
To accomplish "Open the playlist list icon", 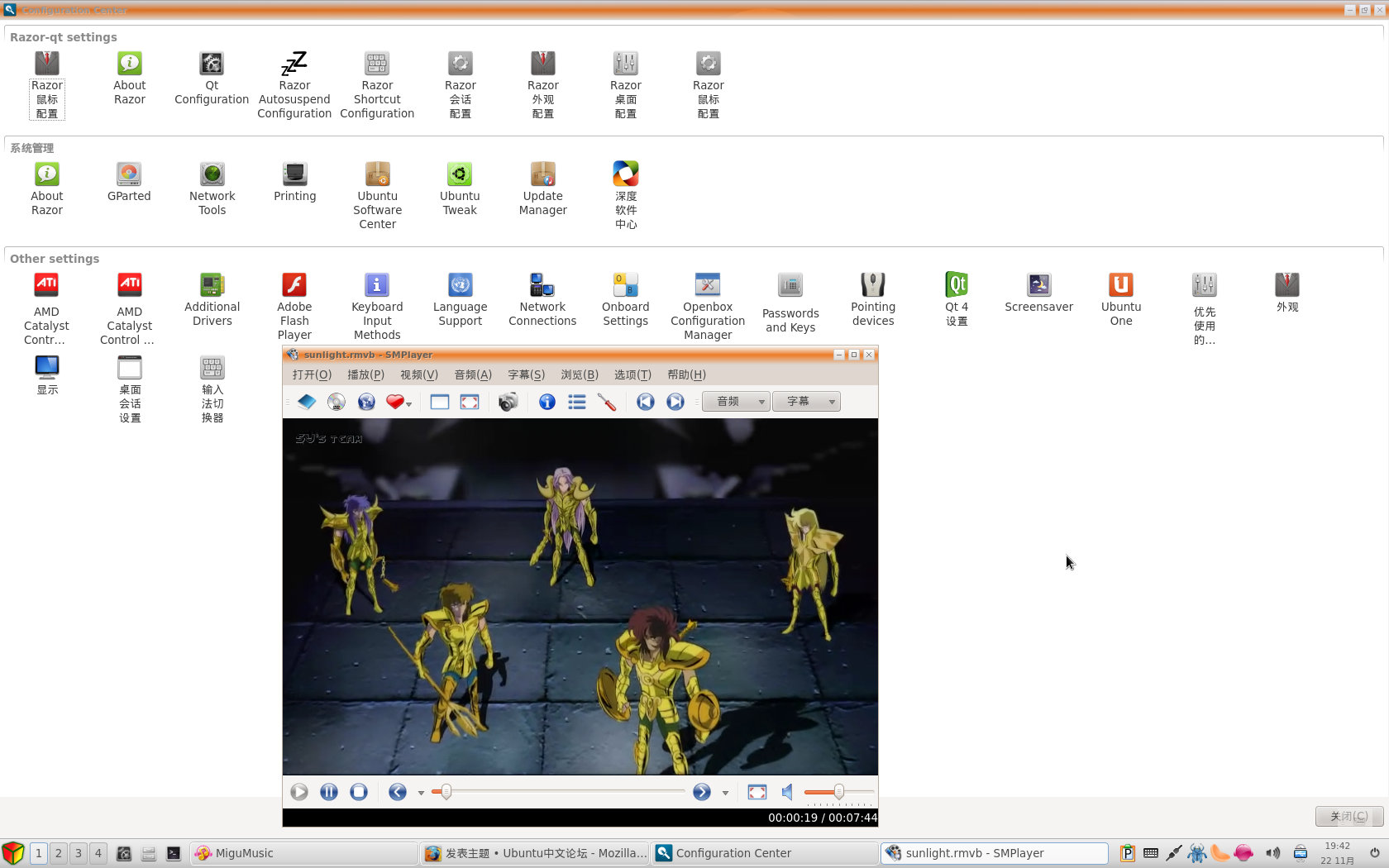I will [577, 402].
